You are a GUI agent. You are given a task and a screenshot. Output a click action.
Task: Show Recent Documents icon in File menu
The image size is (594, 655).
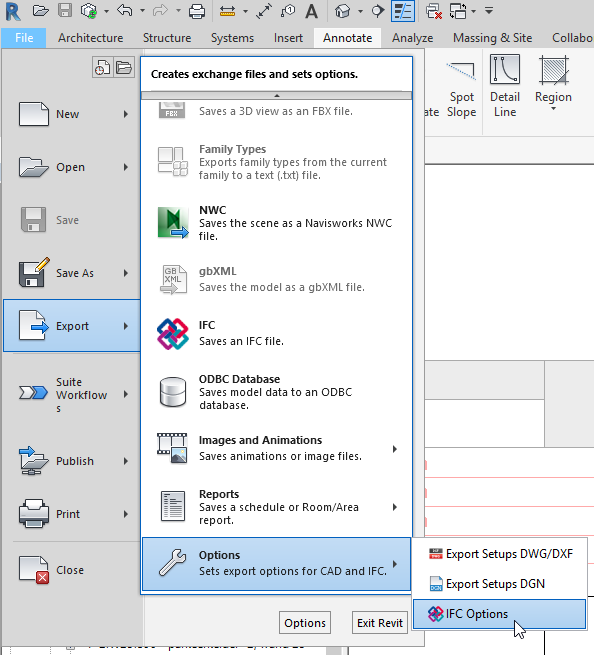[102, 67]
